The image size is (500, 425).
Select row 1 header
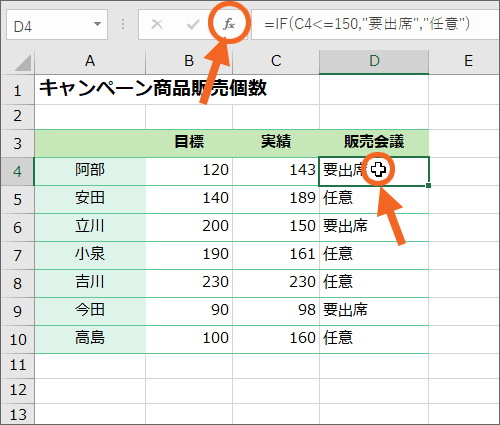(17, 90)
